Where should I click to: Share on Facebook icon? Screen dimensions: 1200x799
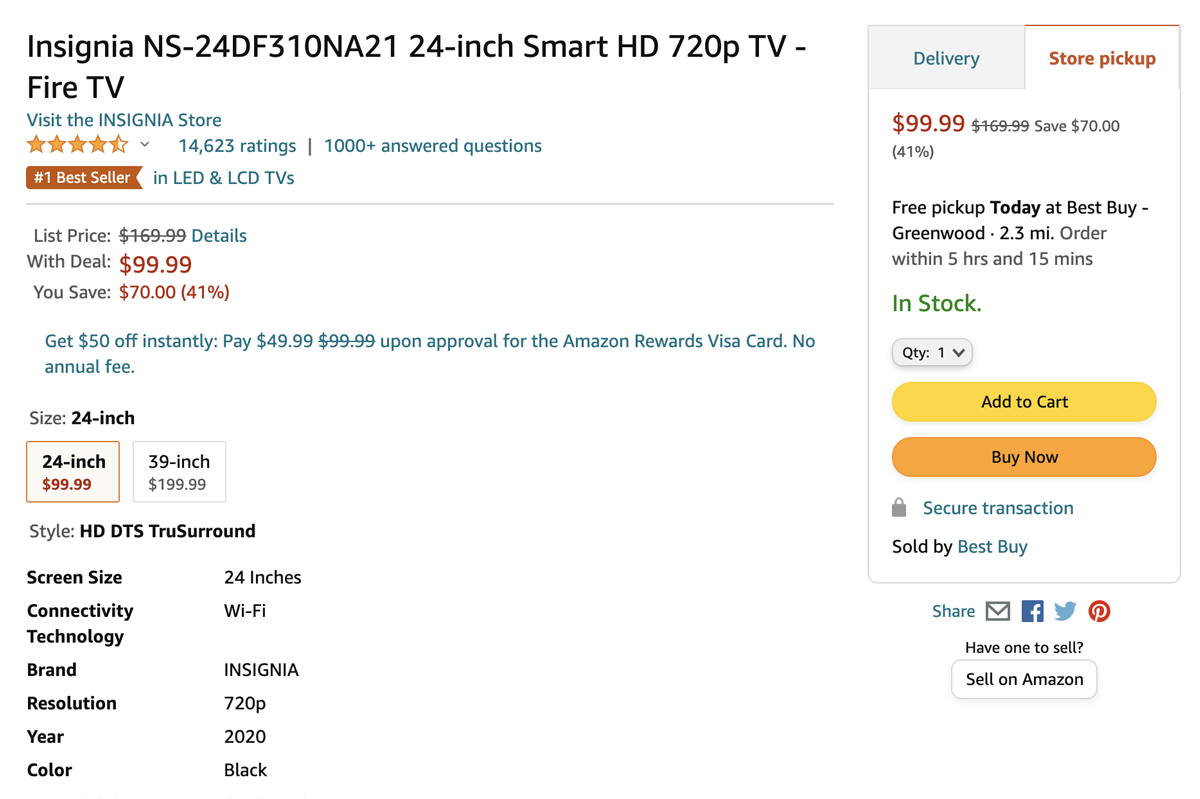click(1032, 611)
